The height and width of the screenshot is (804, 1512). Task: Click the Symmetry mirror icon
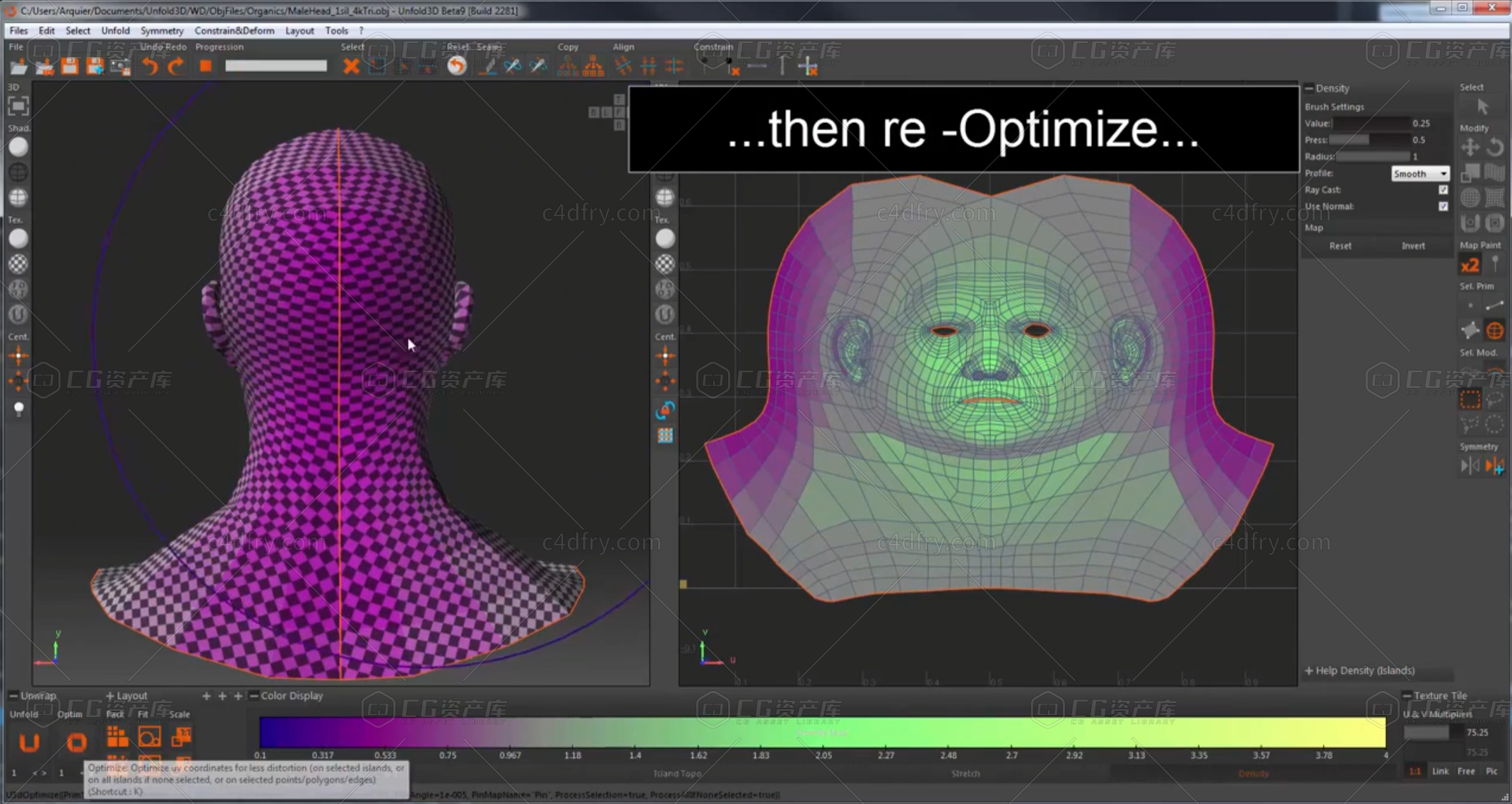click(x=1470, y=466)
